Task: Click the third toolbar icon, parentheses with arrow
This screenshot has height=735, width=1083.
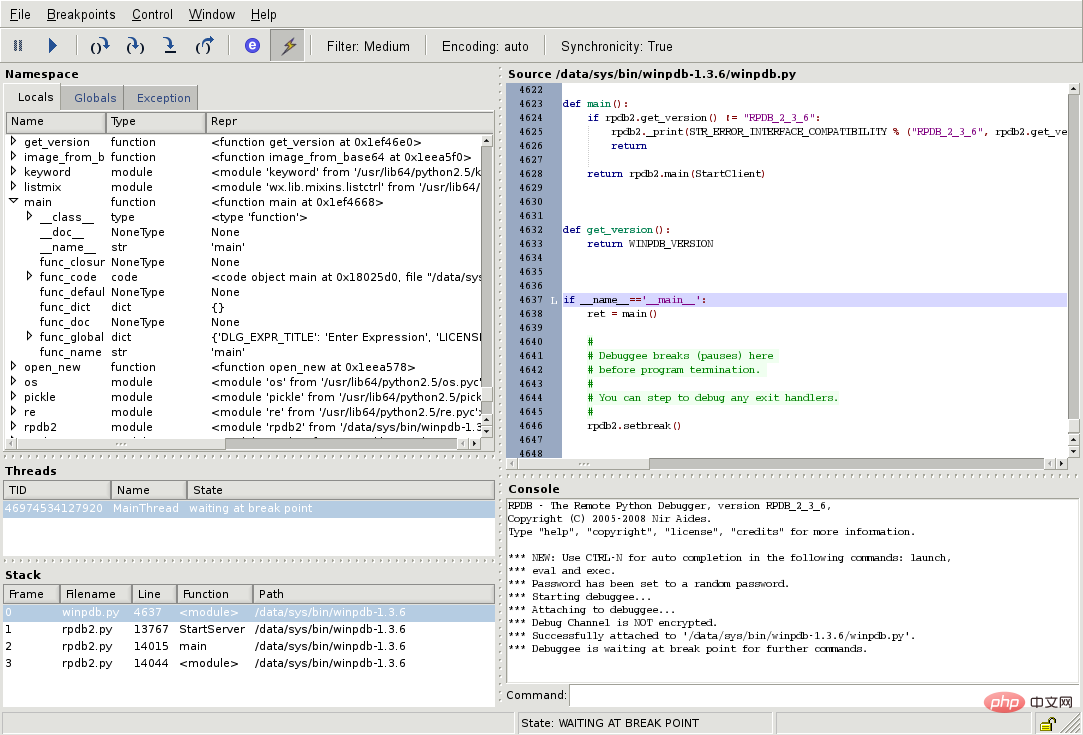Action: 100,46
